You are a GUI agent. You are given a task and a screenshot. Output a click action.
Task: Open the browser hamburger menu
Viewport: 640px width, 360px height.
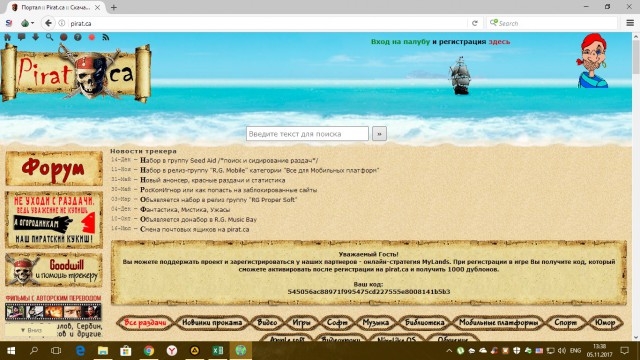630,23
